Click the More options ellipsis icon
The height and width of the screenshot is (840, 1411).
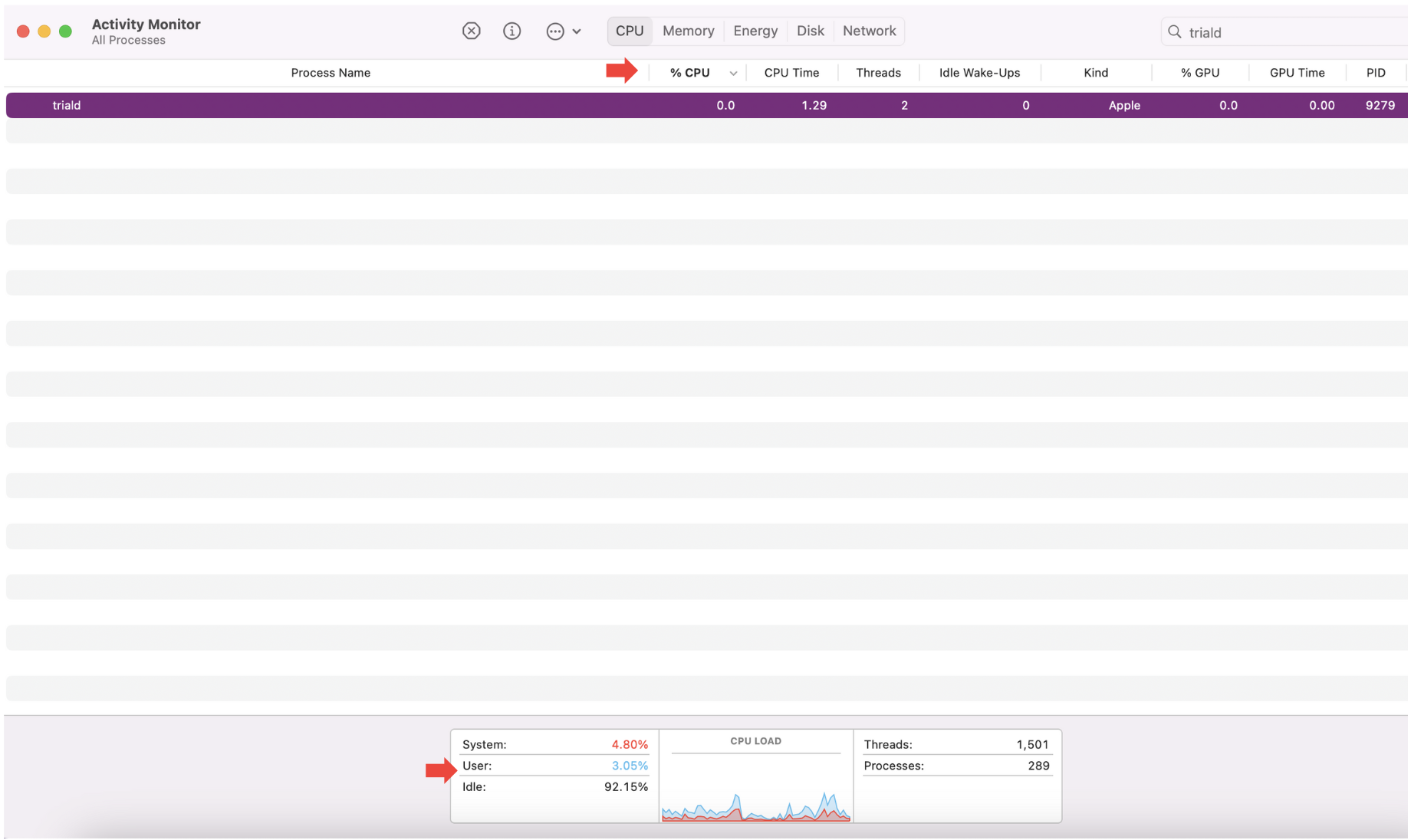pos(554,31)
